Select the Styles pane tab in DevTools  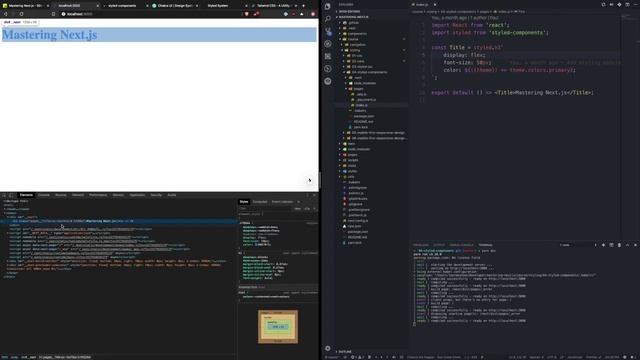click(244, 202)
